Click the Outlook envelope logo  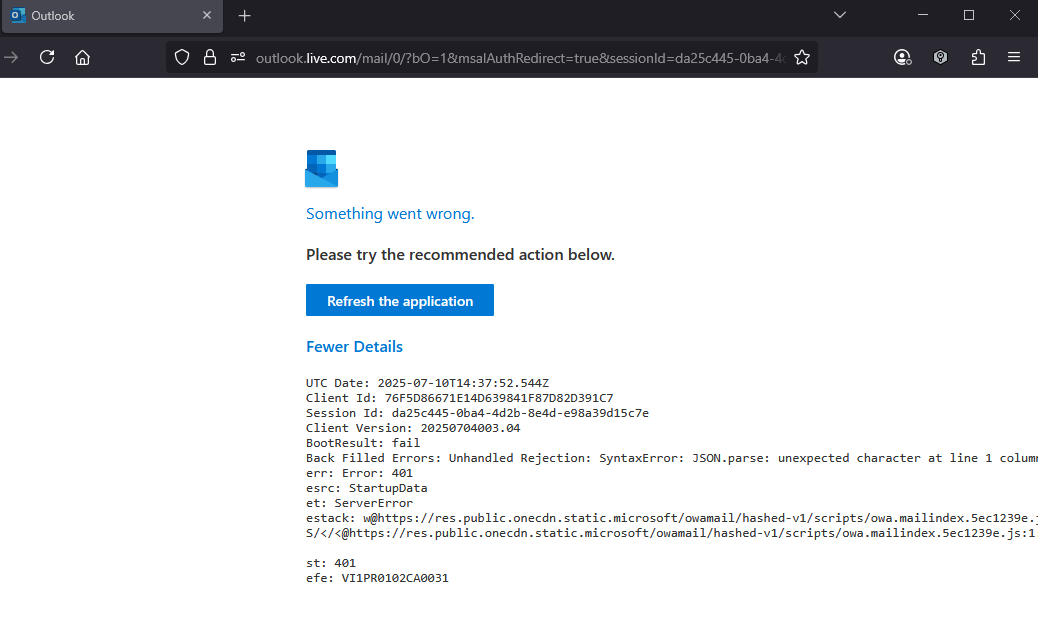coord(322,169)
